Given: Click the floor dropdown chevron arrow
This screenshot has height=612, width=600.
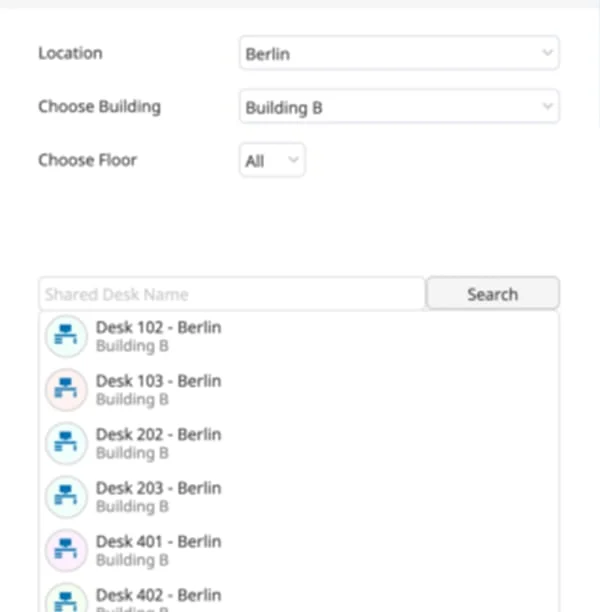Looking at the screenshot, I should pyautogui.click(x=293, y=159).
